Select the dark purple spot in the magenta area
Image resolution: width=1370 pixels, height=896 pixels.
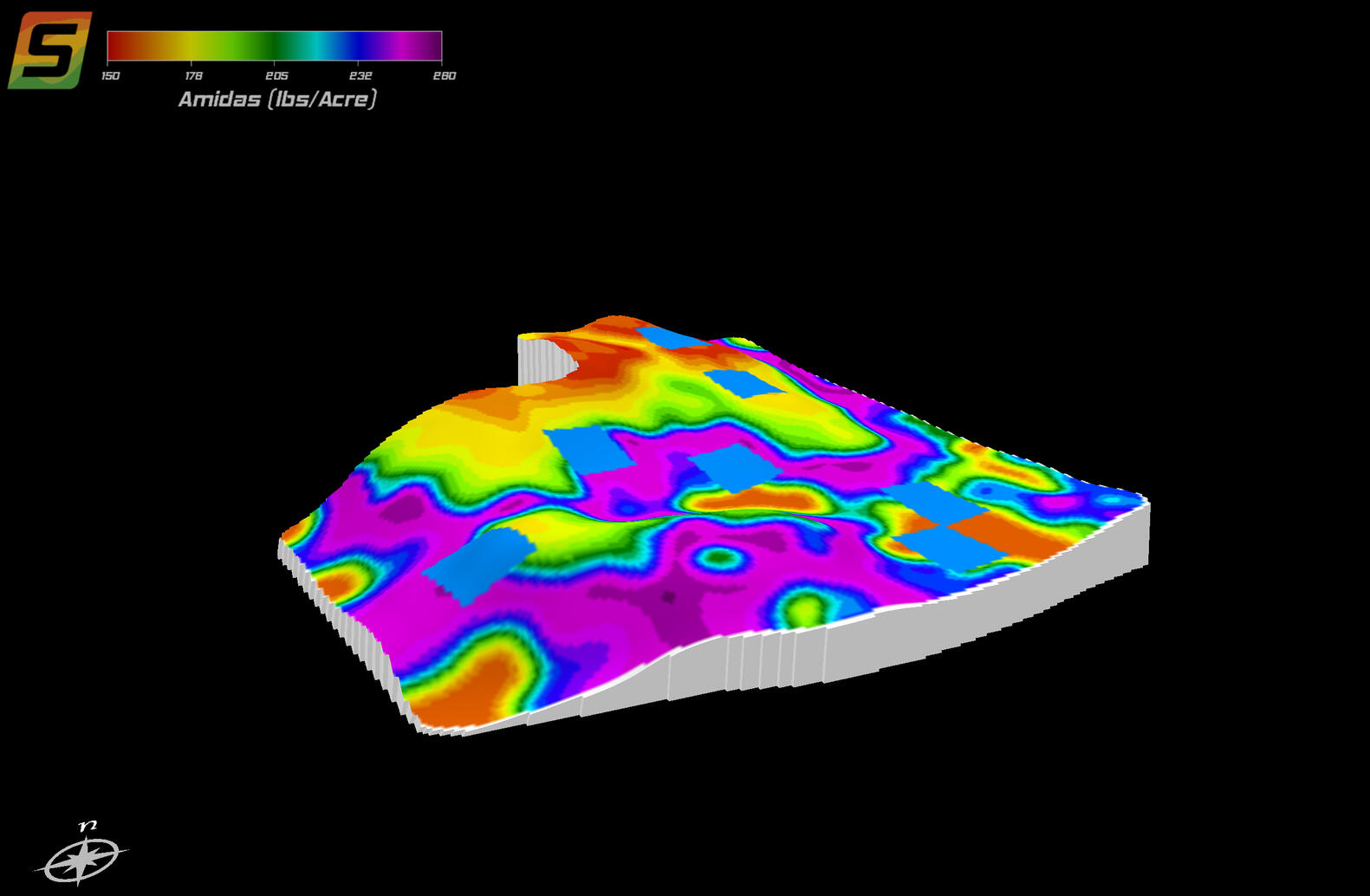tap(668, 596)
